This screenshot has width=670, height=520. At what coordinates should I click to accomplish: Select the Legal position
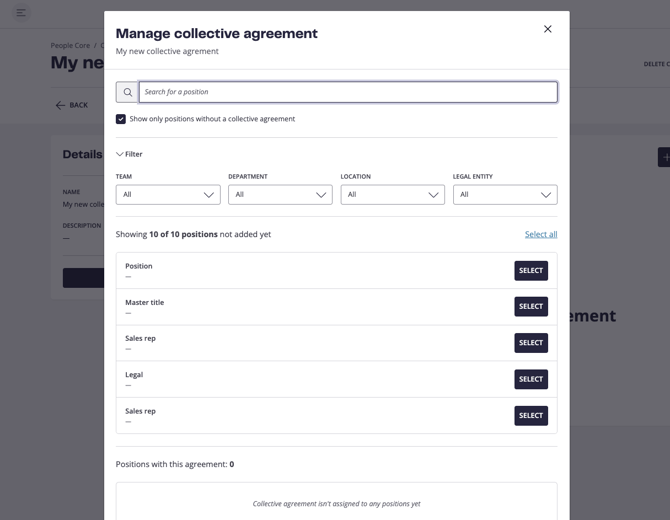tap(530, 379)
